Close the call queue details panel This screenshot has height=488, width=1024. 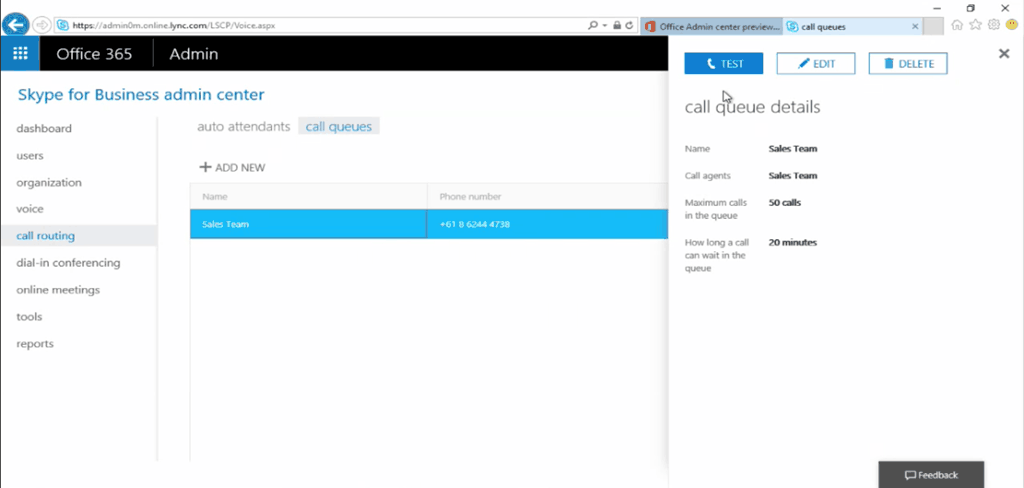[x=1004, y=54]
